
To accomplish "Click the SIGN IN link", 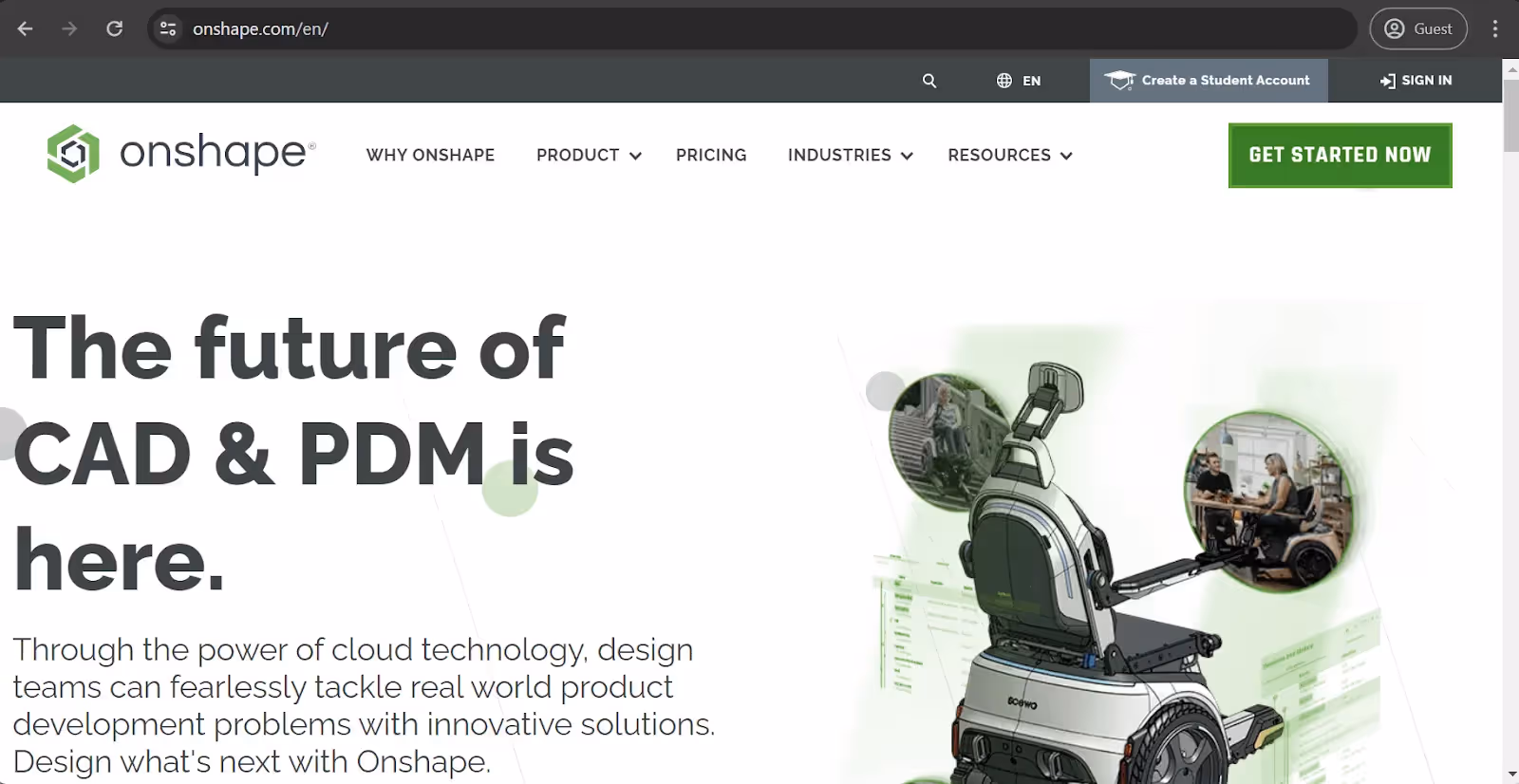I will click(1416, 81).
